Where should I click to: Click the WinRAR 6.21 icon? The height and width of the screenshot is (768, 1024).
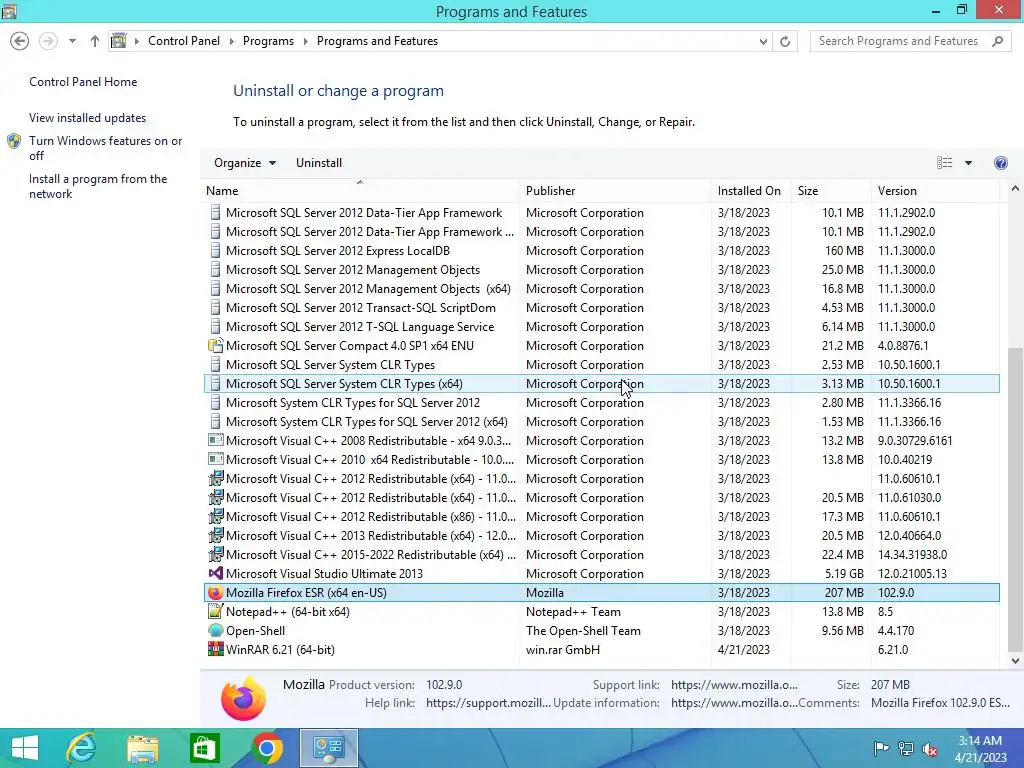click(215, 649)
